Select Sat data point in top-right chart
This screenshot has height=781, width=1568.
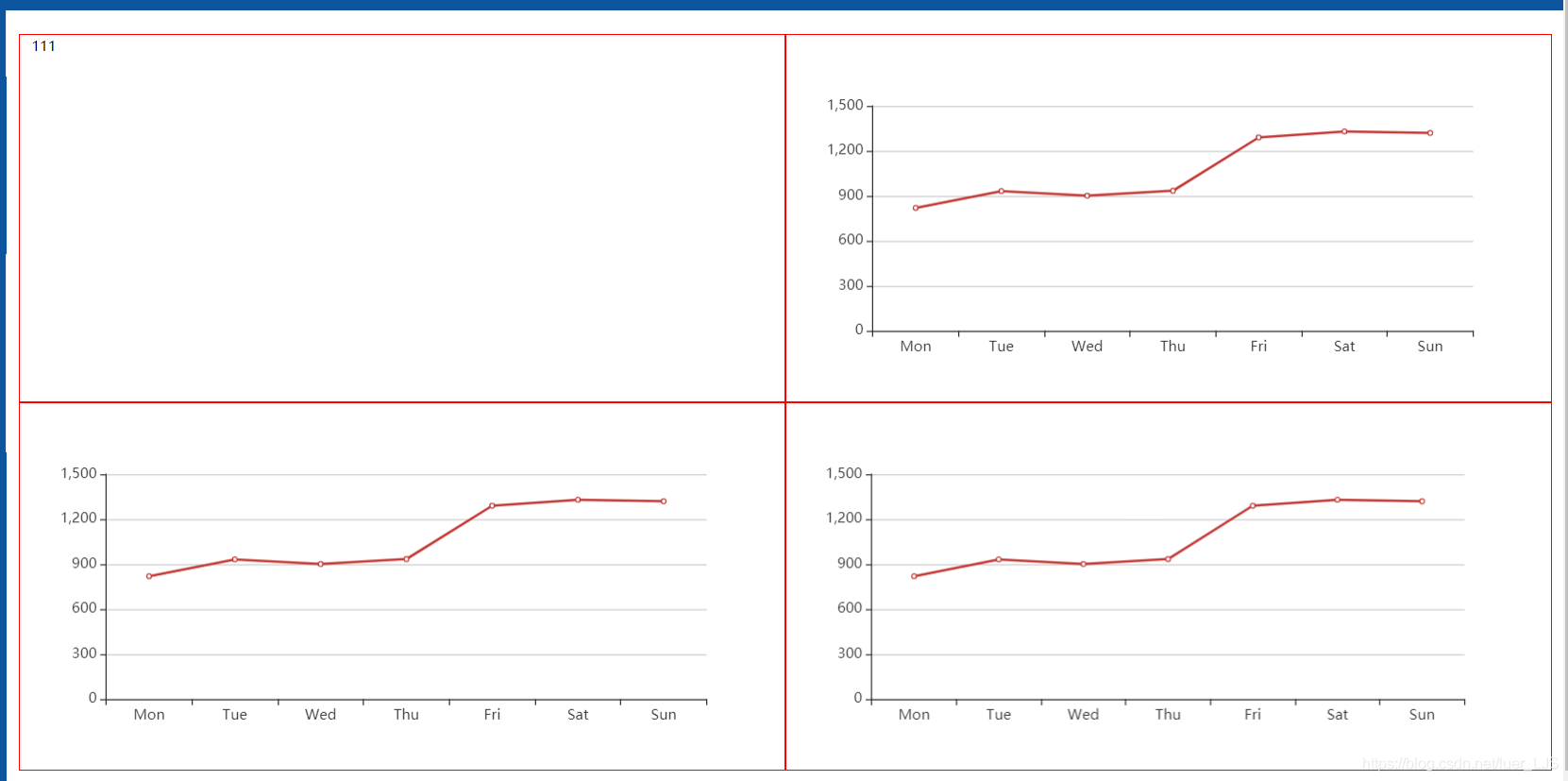pos(1344,131)
